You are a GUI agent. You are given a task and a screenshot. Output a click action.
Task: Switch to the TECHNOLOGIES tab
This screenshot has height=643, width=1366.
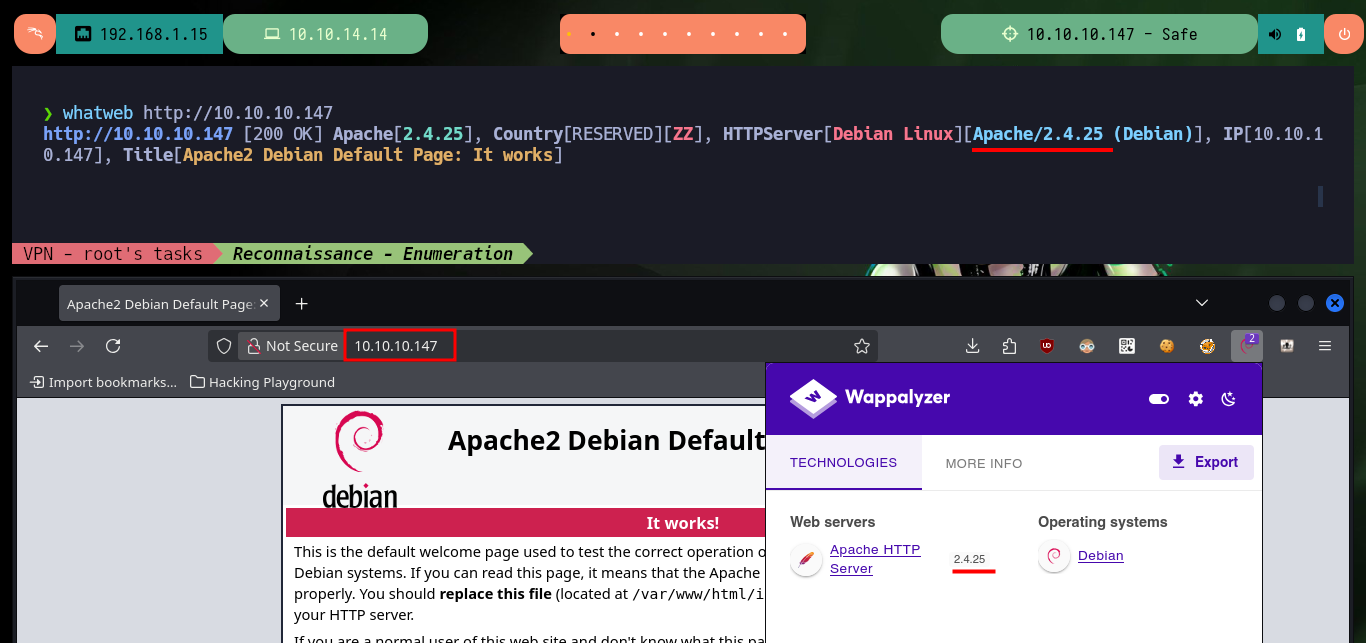[x=844, y=463]
